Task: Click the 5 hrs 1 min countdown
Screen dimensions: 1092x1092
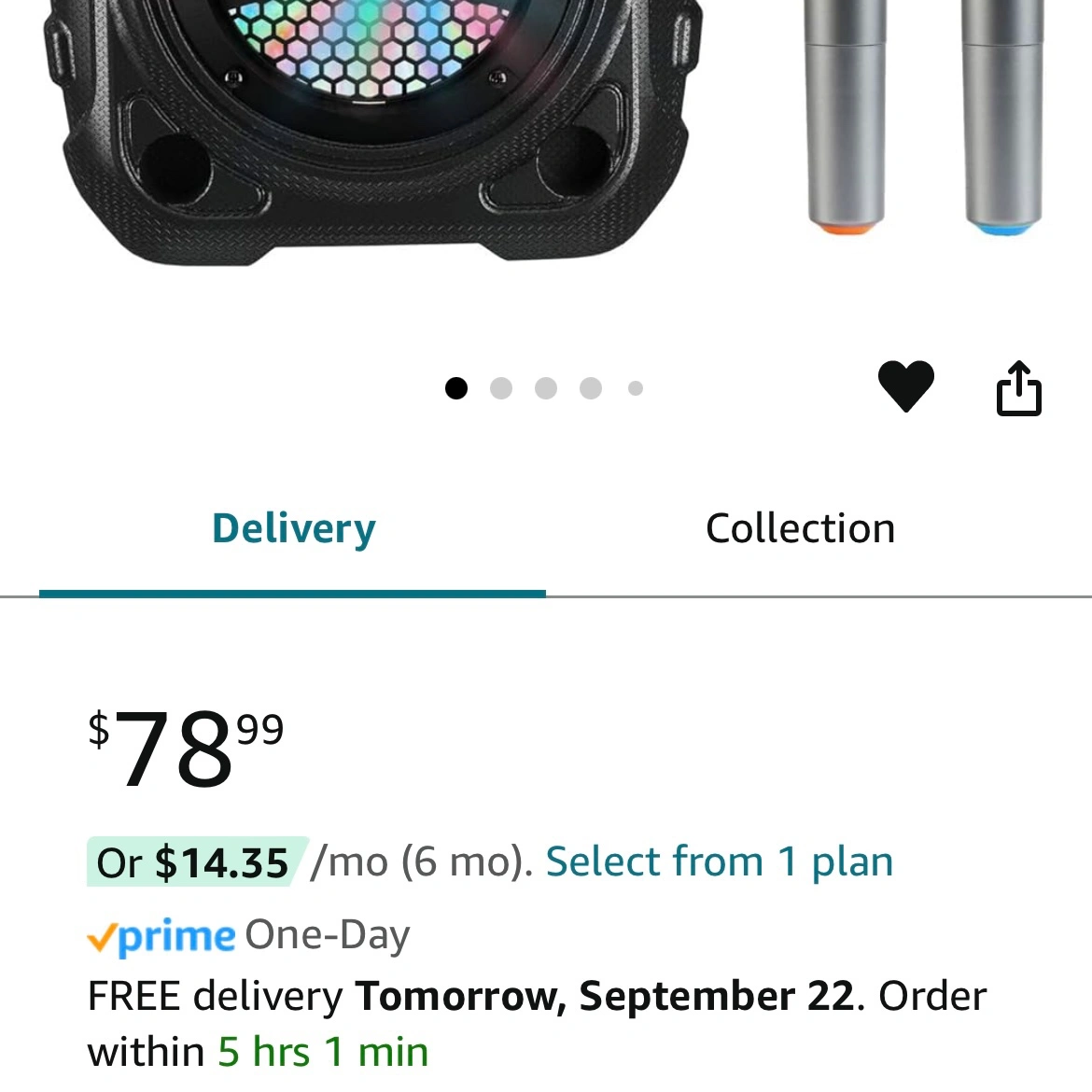Action: coord(323,1052)
